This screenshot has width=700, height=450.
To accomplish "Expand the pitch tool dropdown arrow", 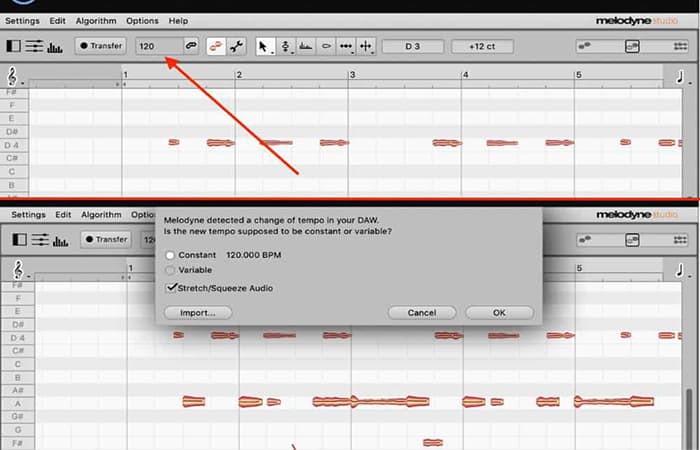I will (x=293, y=53).
